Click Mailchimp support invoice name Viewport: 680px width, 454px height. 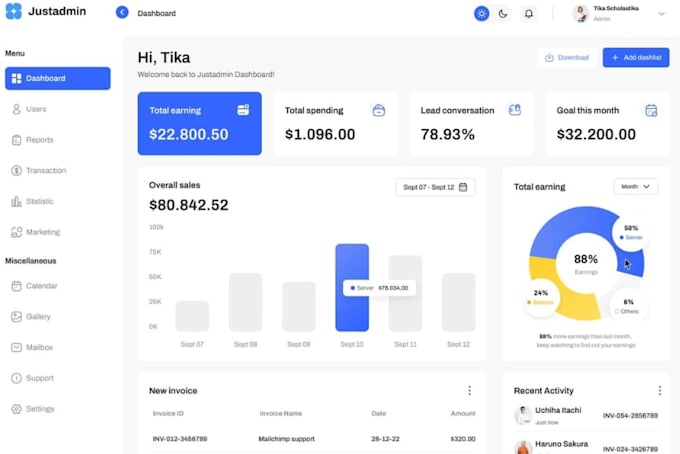[x=286, y=439]
